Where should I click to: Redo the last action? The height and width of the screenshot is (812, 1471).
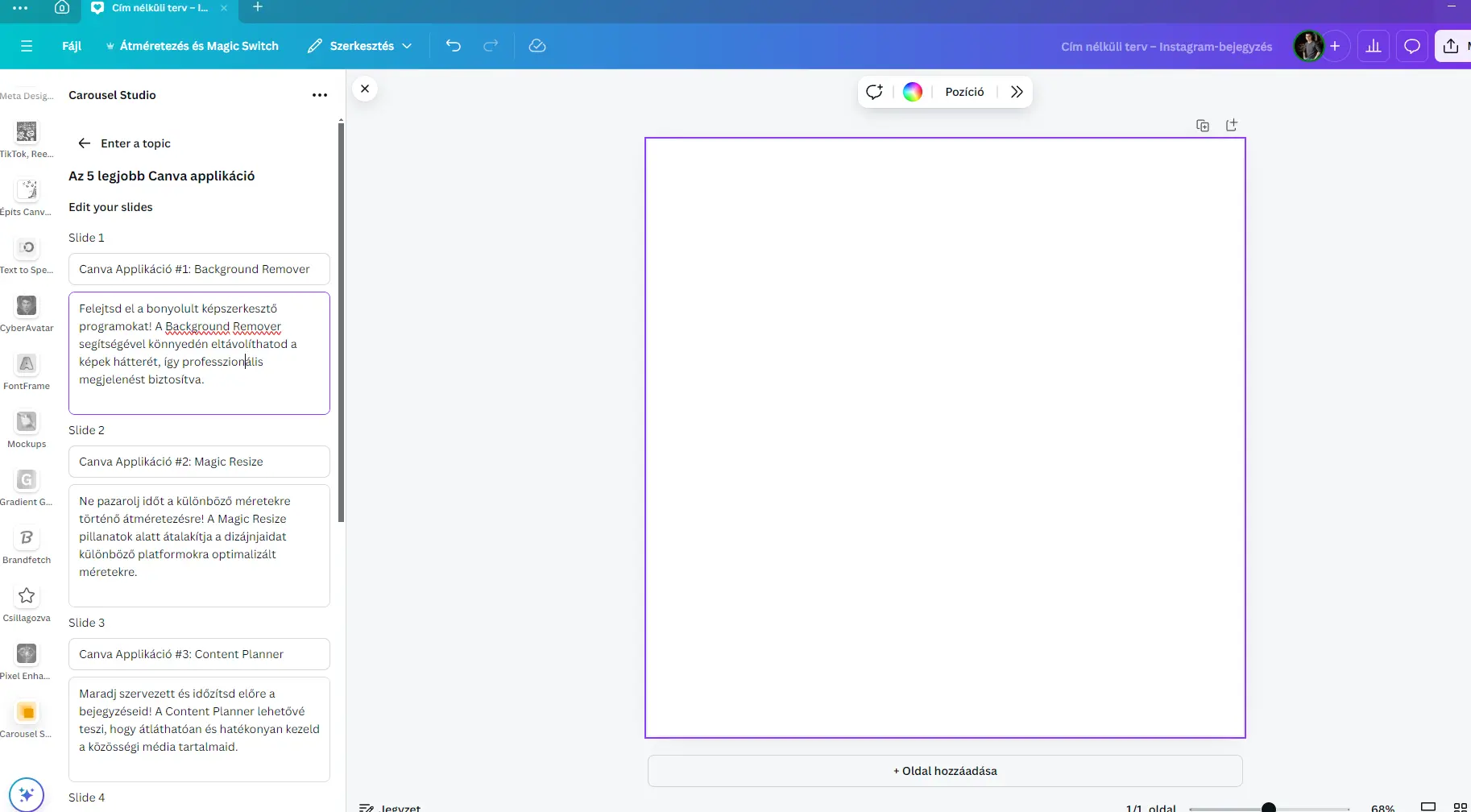point(491,46)
